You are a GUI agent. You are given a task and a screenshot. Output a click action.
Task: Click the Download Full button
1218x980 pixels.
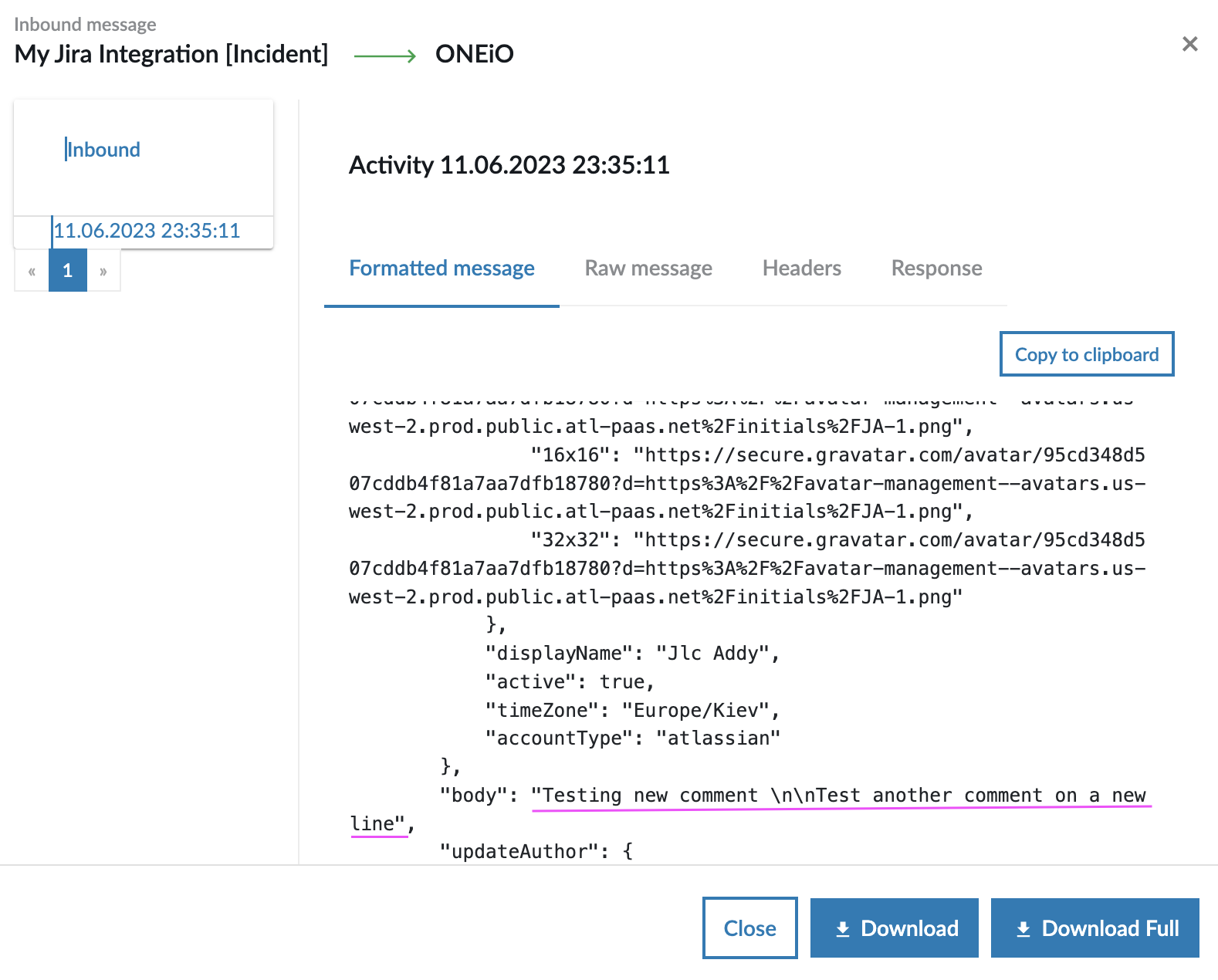click(x=1095, y=928)
